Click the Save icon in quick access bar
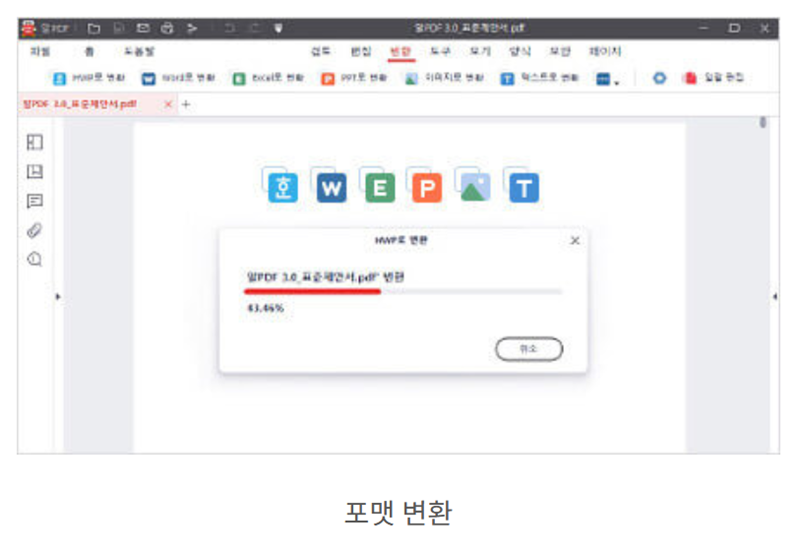 coord(119,28)
